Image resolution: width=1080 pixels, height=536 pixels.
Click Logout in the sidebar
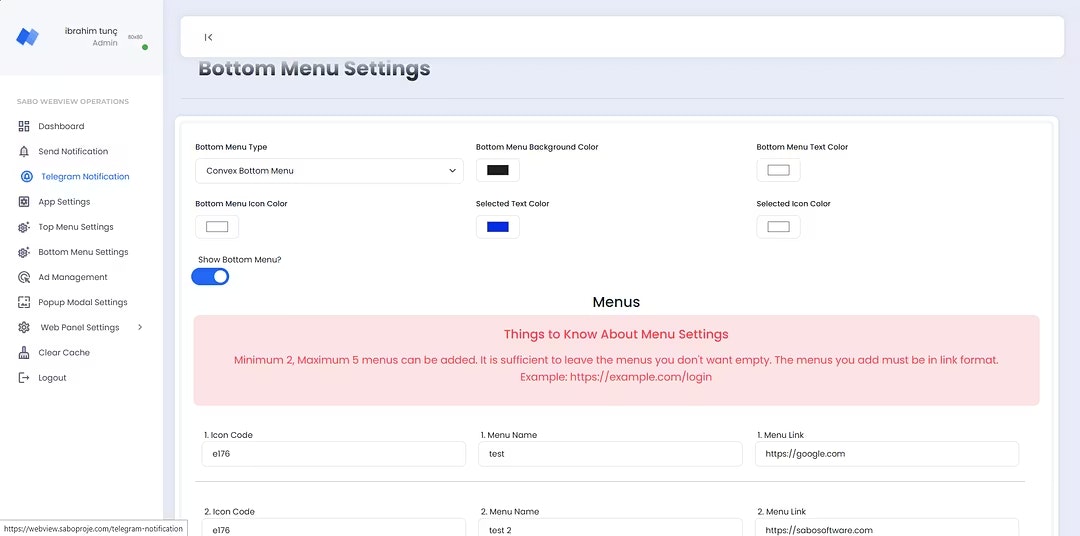[x=52, y=378]
